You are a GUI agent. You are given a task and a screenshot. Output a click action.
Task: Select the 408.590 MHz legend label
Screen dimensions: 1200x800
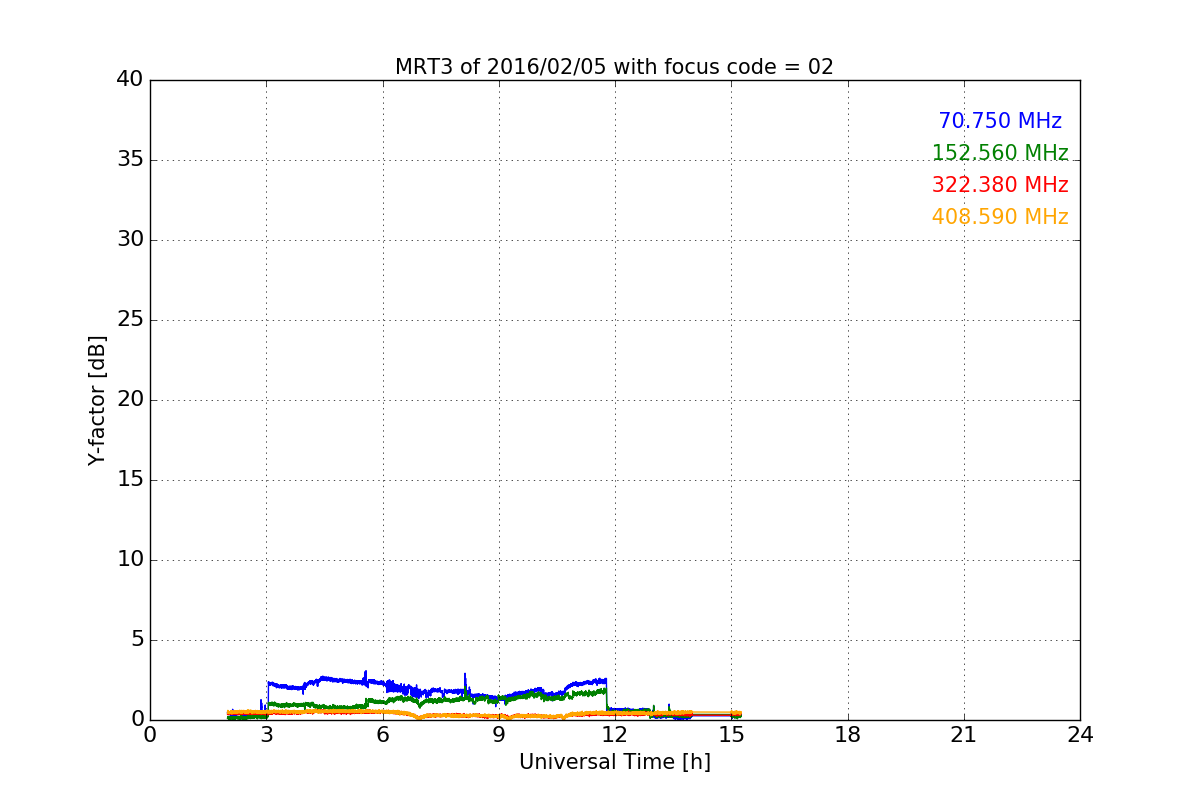[x=1000, y=217]
